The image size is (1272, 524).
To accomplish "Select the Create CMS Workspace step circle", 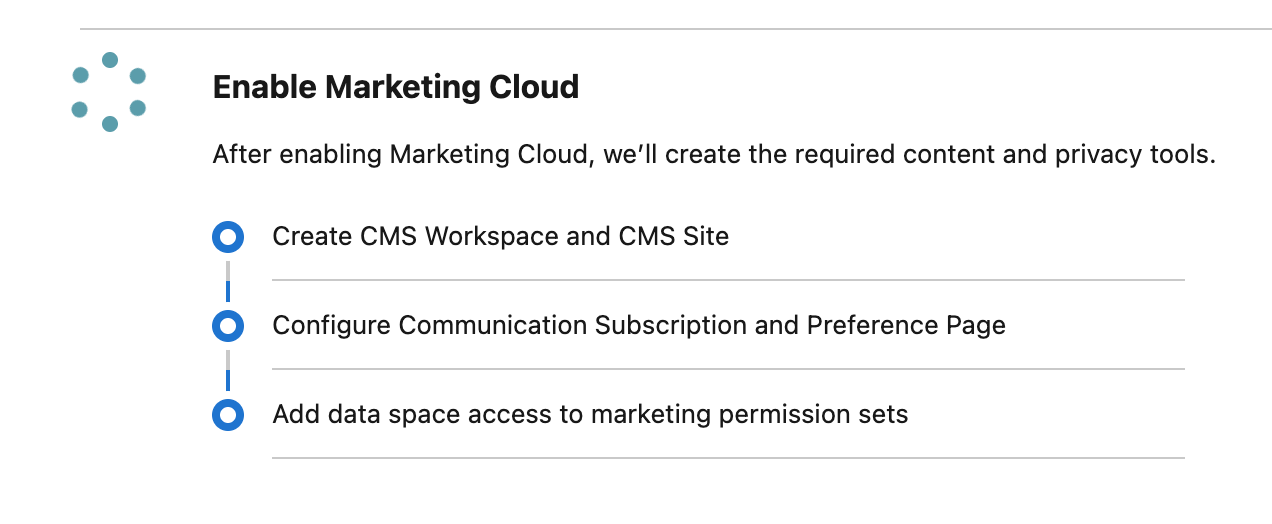I will 228,237.
